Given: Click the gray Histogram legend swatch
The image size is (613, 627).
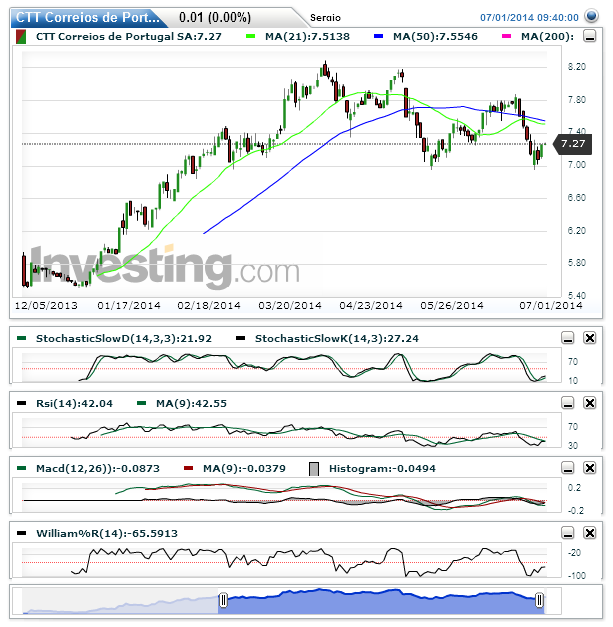Looking at the screenshot, I should [x=314, y=469].
